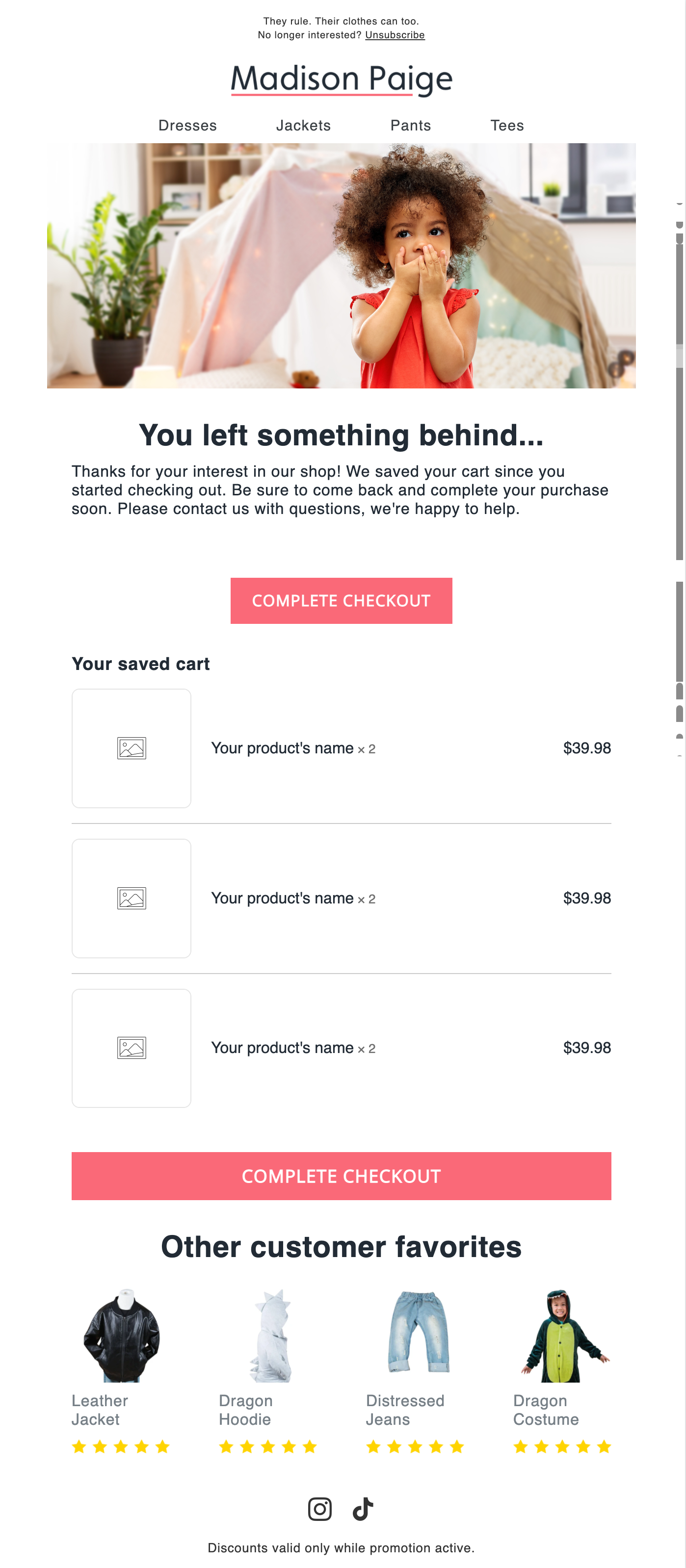686x1568 pixels.
Task: View the Leather Jacket product image
Action: (x=121, y=1335)
